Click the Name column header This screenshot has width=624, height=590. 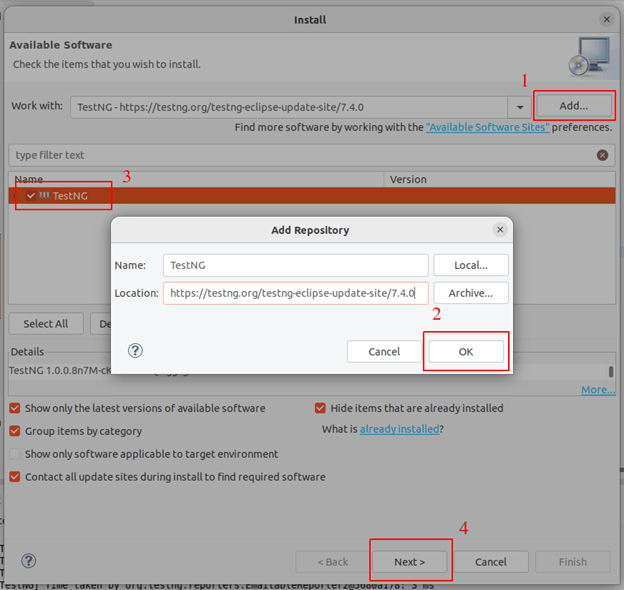click(196, 179)
